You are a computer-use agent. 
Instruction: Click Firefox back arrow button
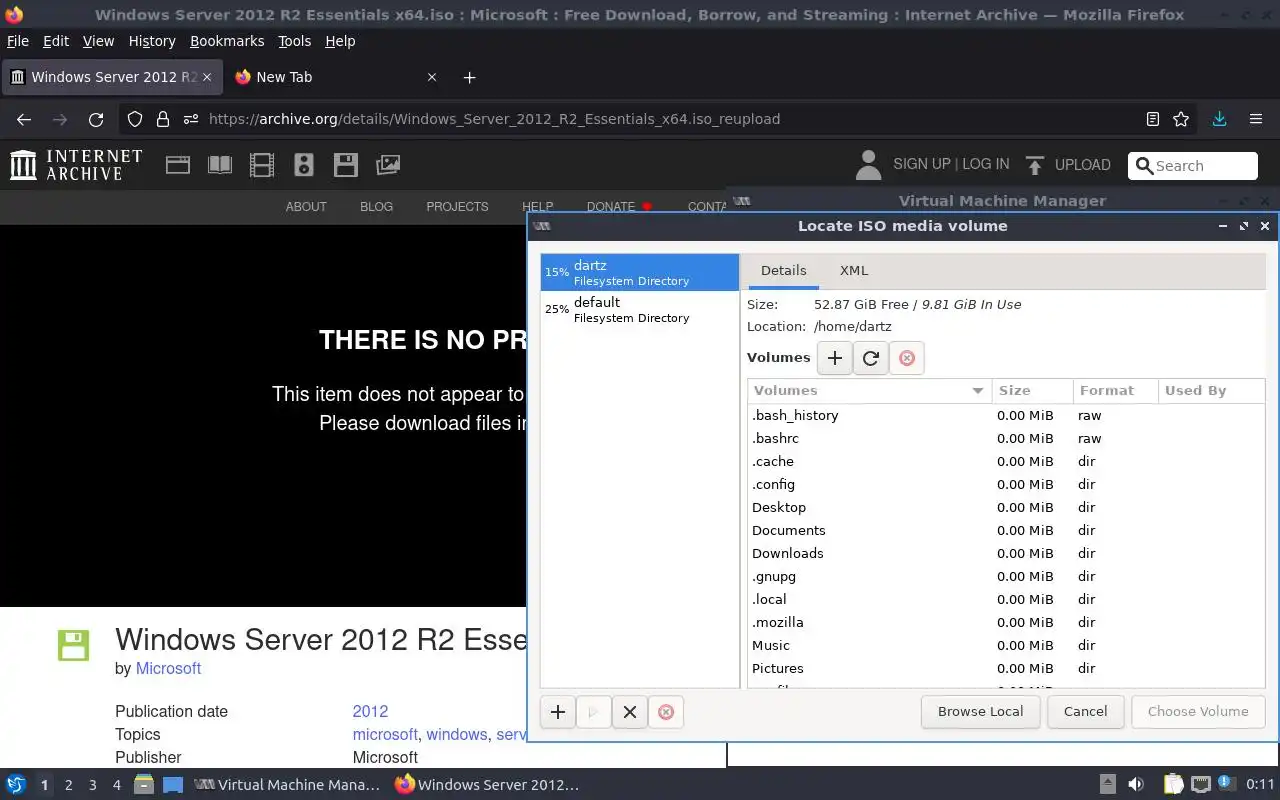click(x=24, y=119)
